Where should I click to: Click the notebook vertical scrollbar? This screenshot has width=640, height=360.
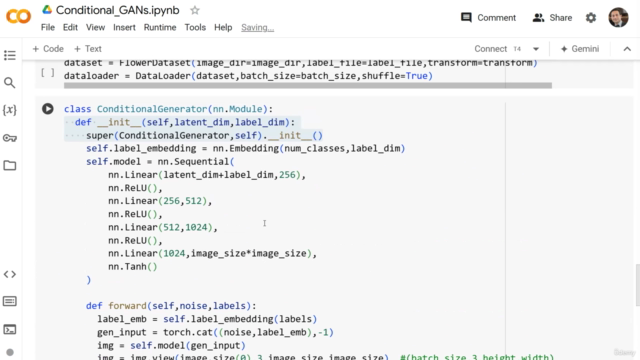point(638,285)
